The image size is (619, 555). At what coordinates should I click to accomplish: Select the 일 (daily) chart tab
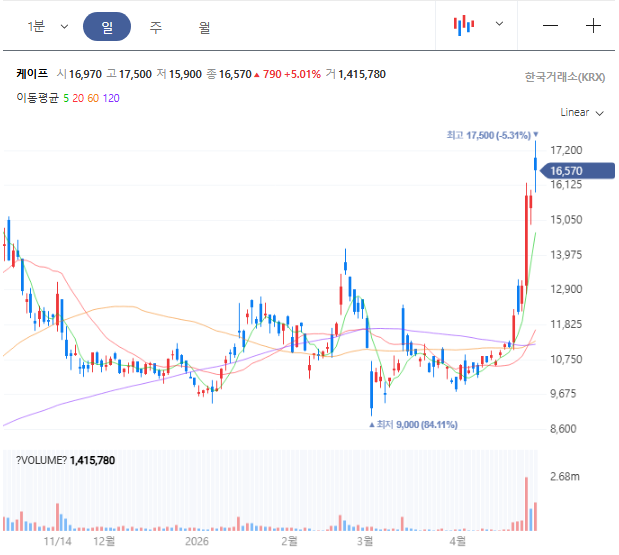pos(107,26)
